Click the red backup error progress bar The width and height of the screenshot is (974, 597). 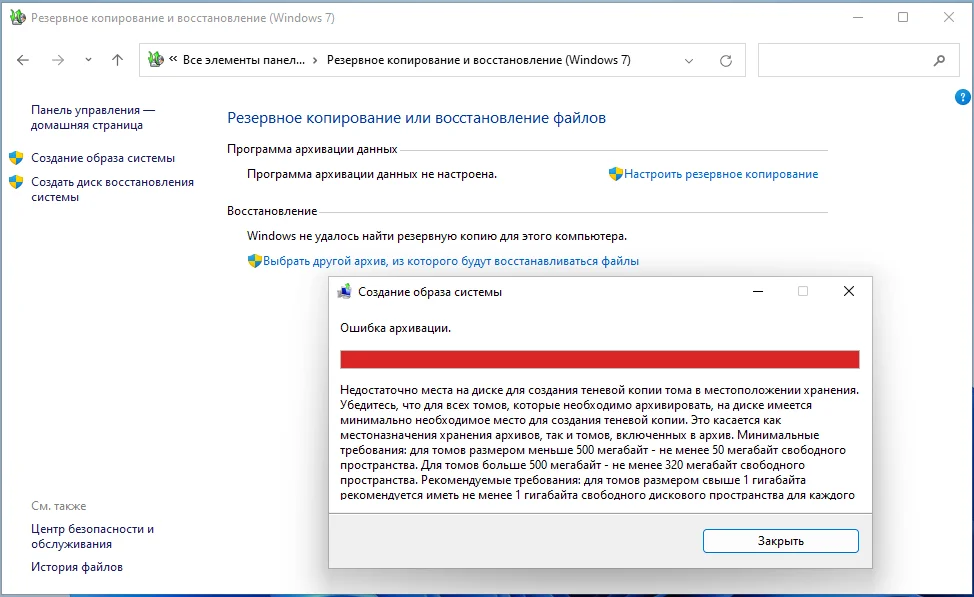[599, 360]
